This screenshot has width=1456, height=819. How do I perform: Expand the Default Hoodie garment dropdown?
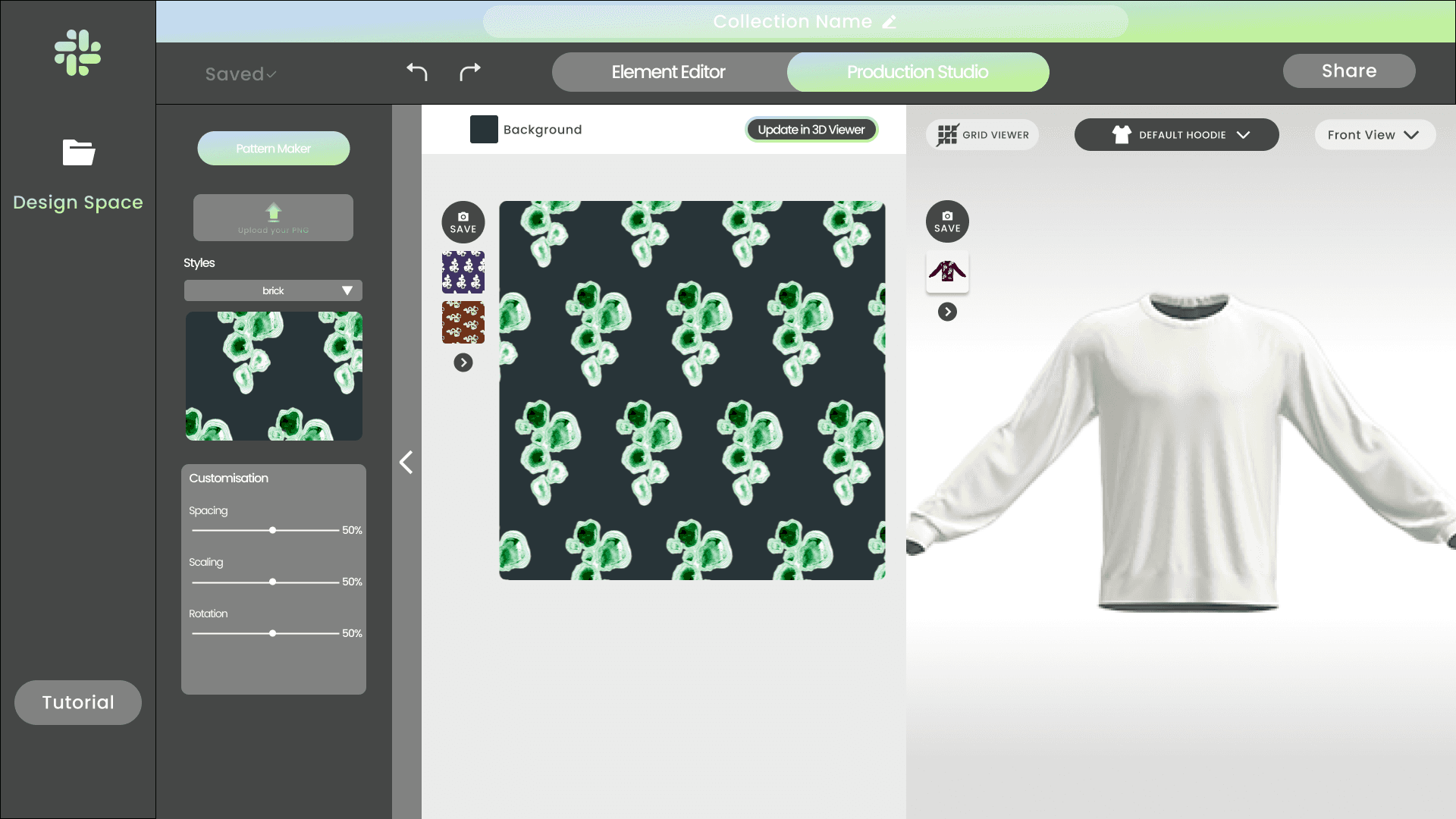tap(1176, 135)
